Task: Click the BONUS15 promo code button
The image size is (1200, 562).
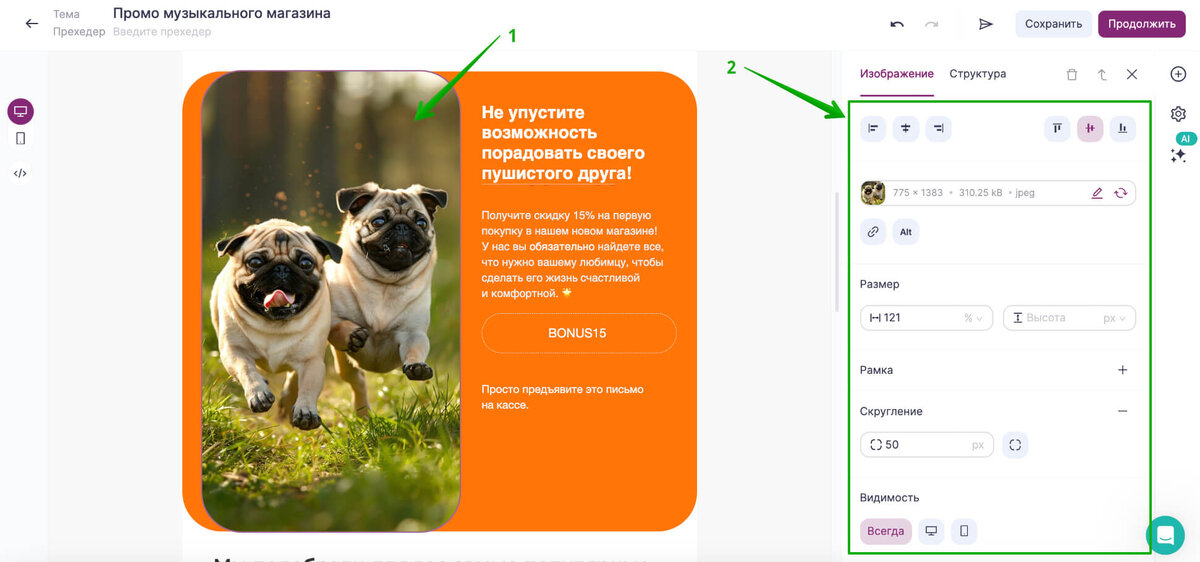Action: coord(579,333)
